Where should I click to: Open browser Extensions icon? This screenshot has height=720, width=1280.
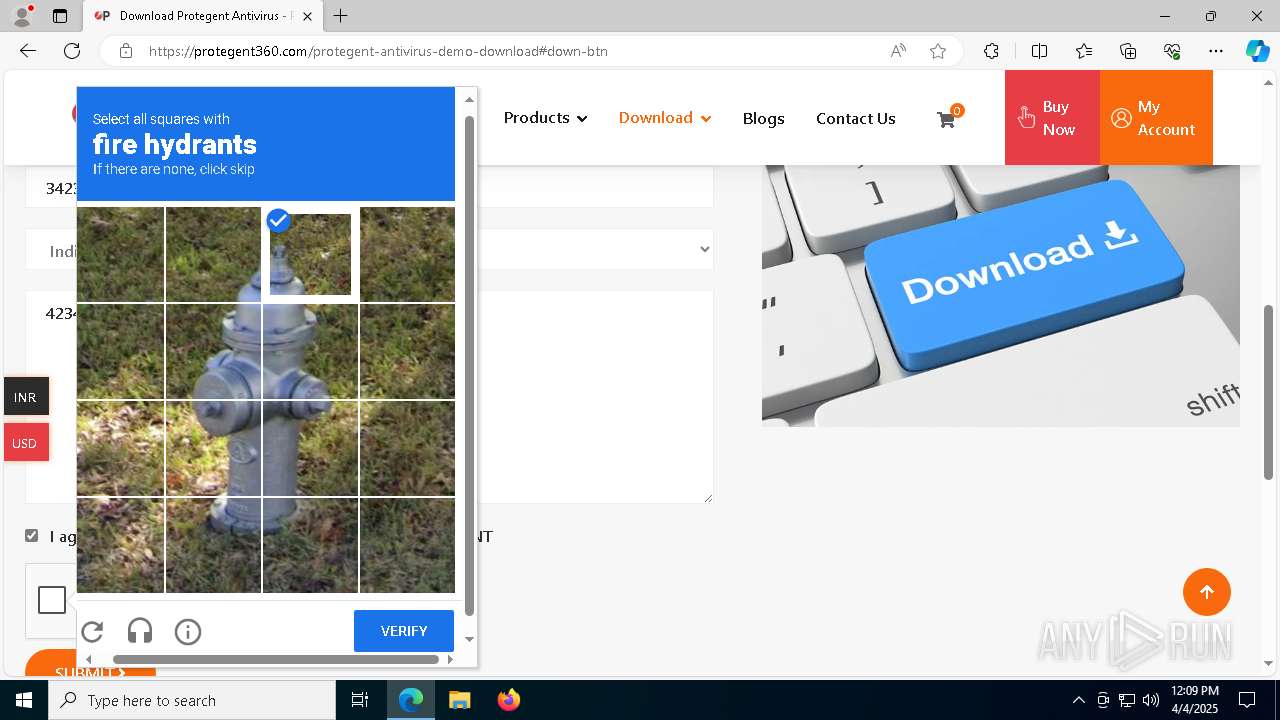(x=991, y=51)
